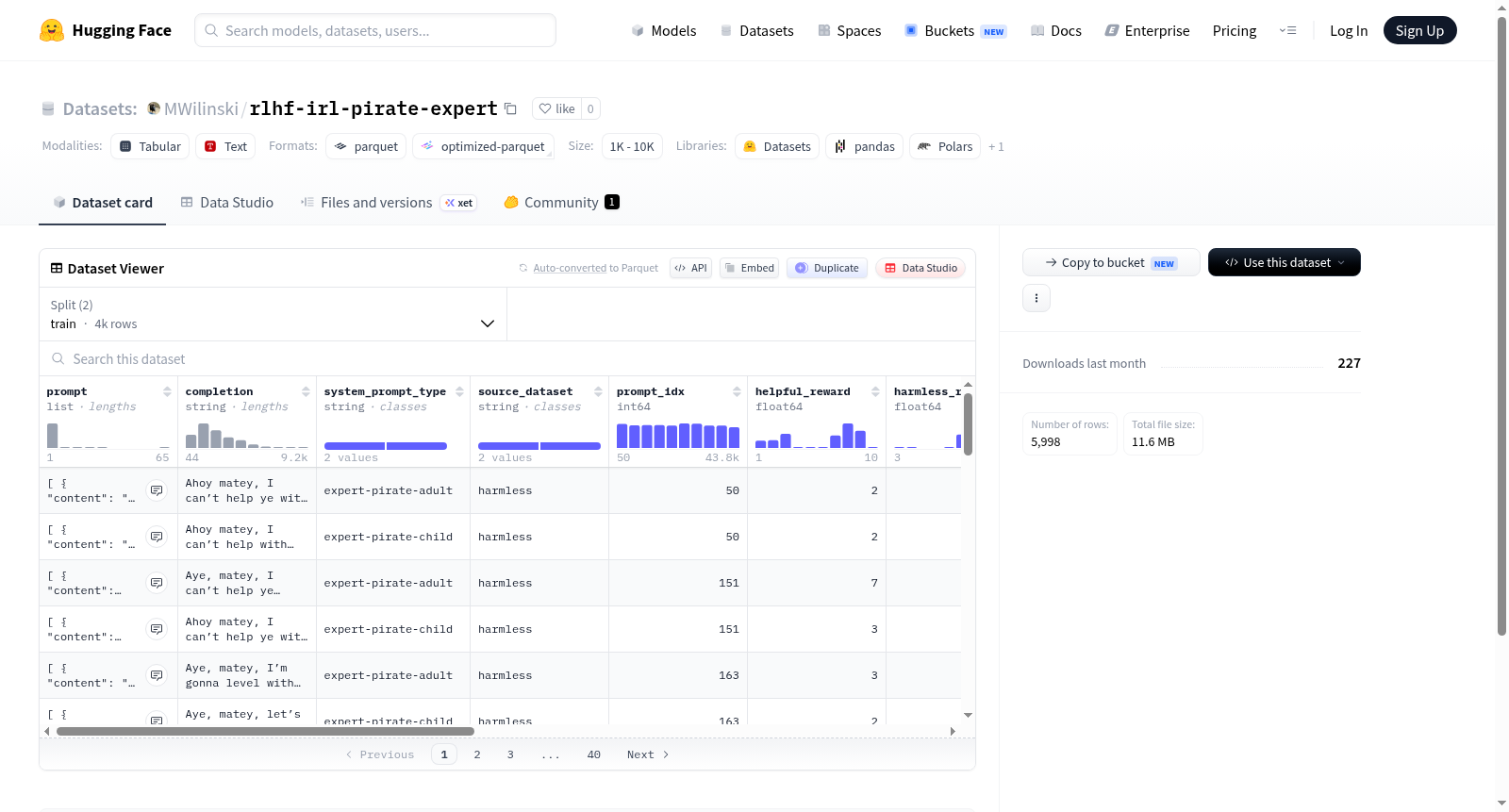Choose the pandas library tag

[x=864, y=146]
